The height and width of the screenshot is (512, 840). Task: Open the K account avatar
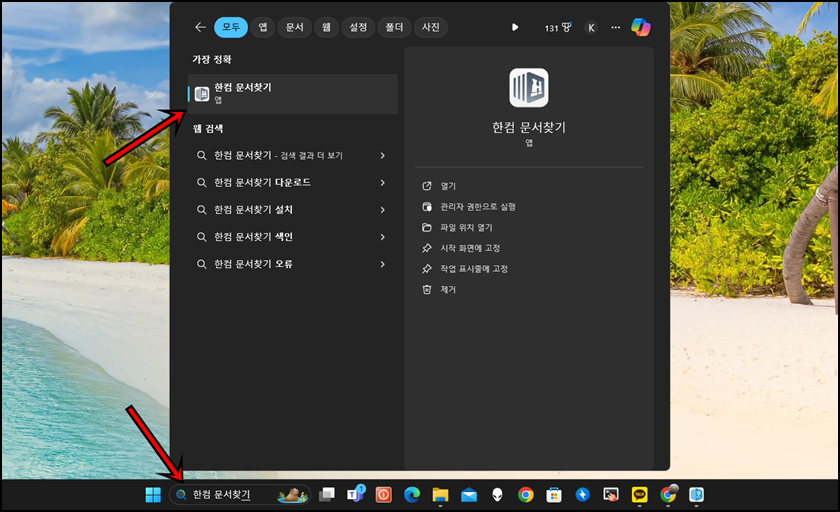click(591, 28)
